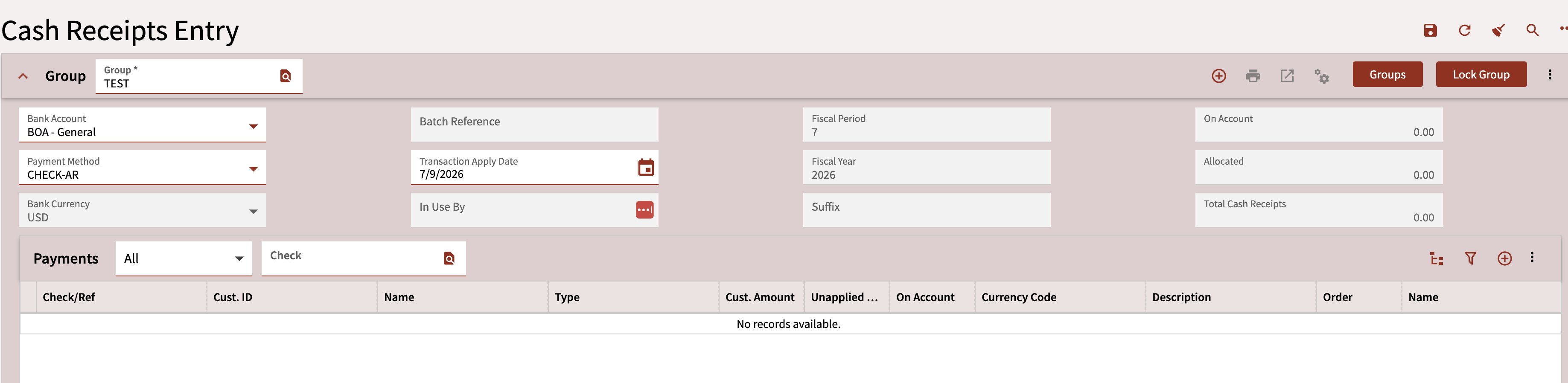This screenshot has height=383, width=1568.
Task: Click the Save icon in top toolbar
Action: [1430, 30]
